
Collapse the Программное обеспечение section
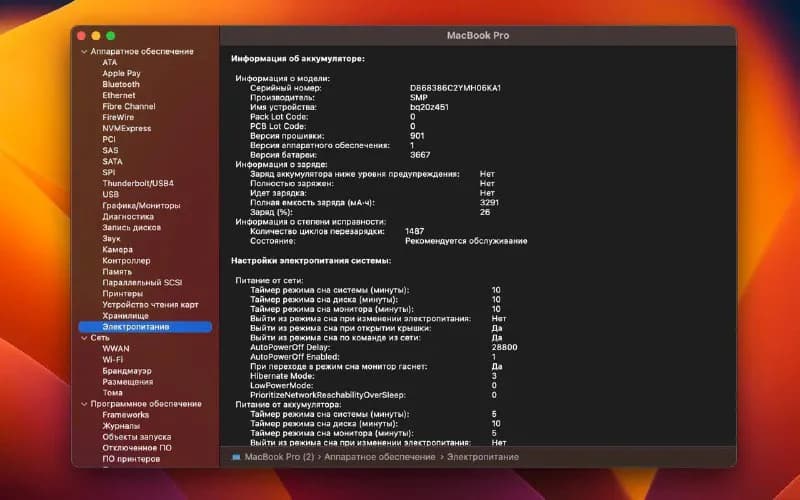tap(84, 404)
